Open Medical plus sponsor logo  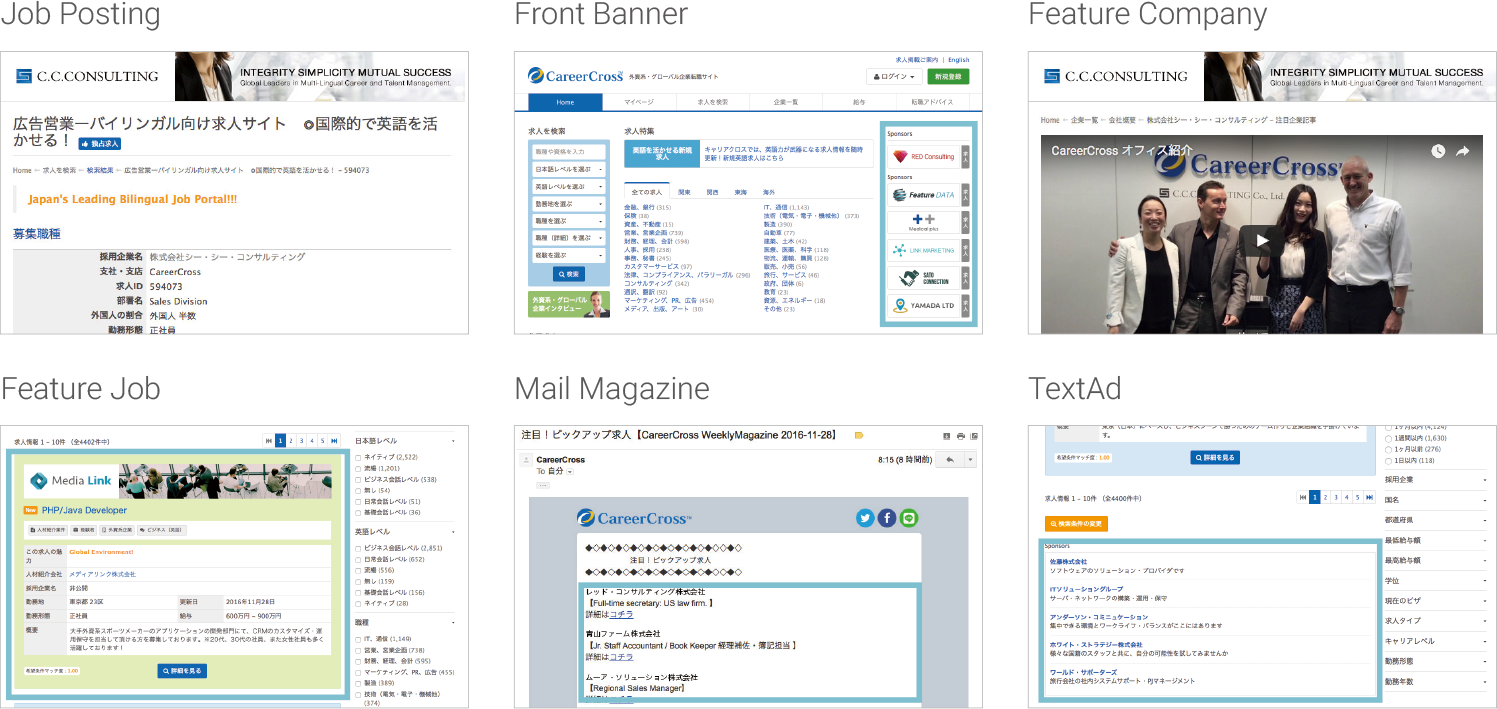coord(923,222)
